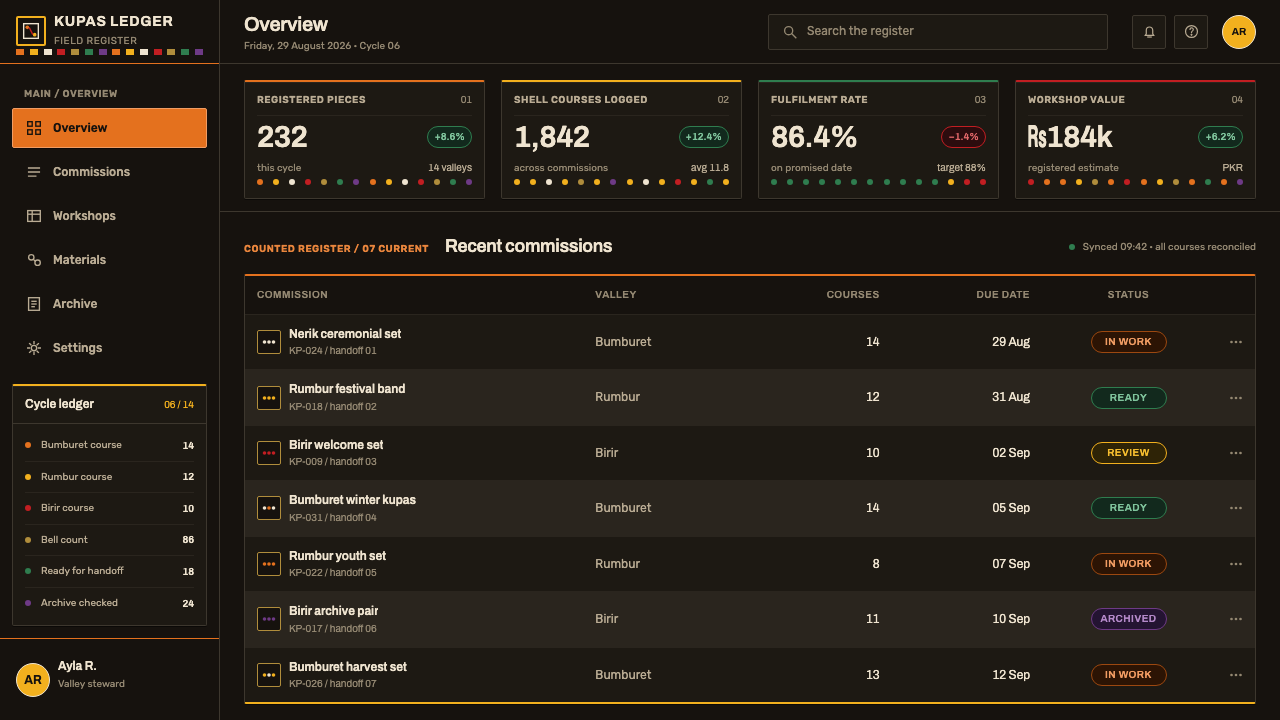
Task: Sort by the Due Date column header
Action: point(1003,295)
